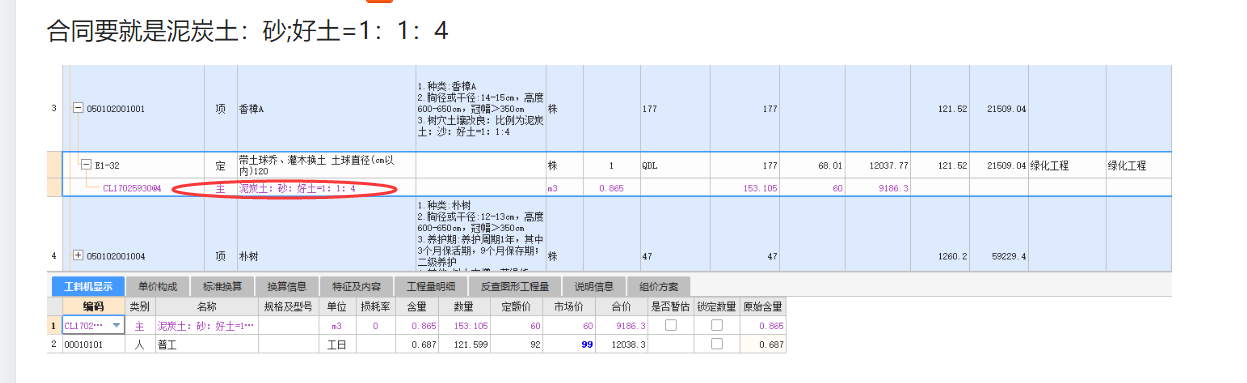Toggle 锁定数量 checkbox for 泥炭土 row
Screen dimensions: 1247x383
(x=717, y=326)
